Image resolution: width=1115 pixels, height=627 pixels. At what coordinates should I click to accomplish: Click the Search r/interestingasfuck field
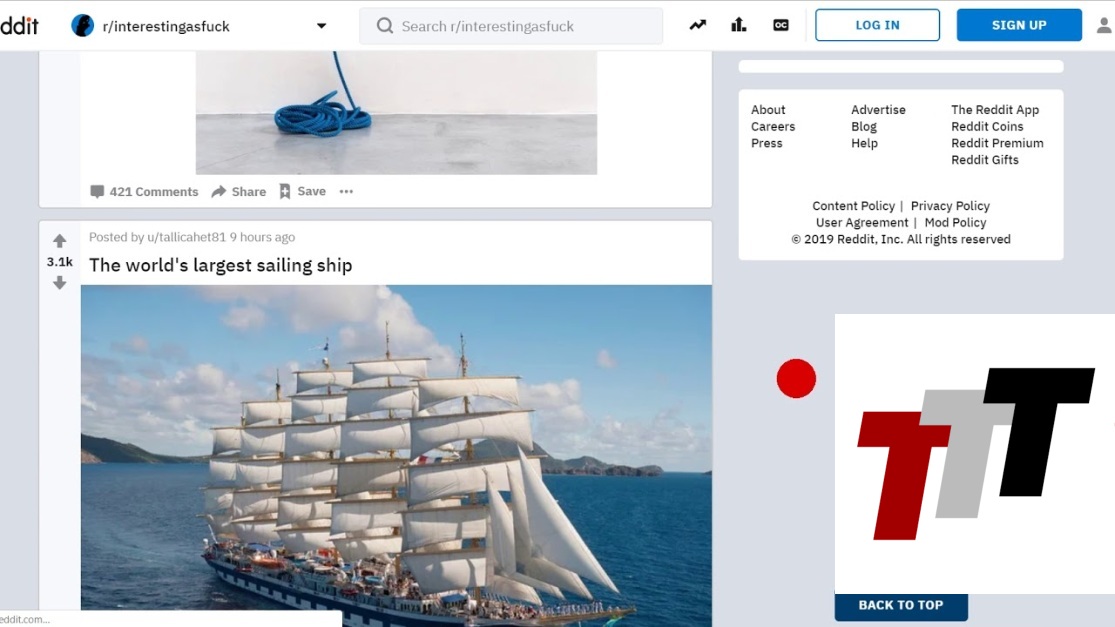[x=511, y=26]
